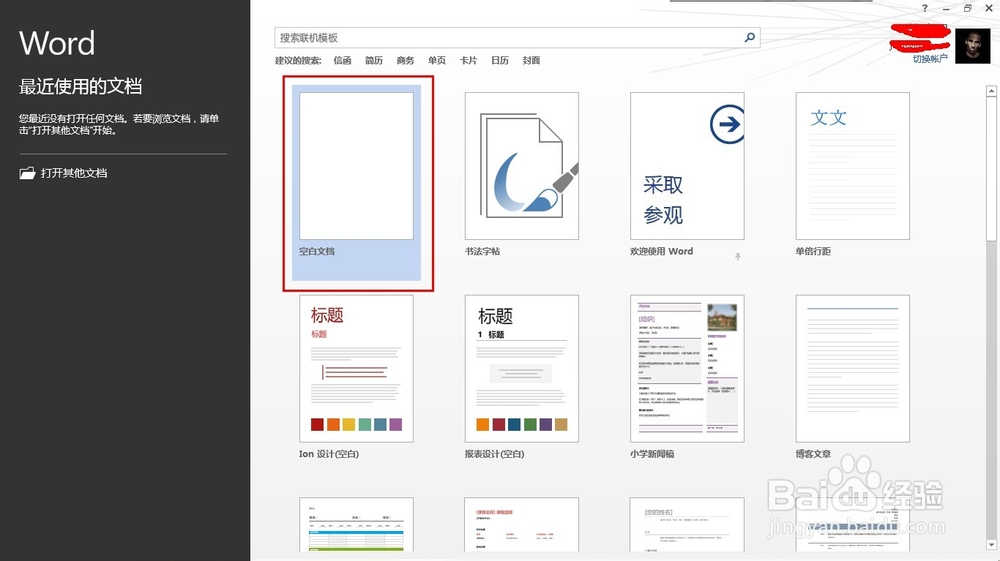Restore down the Word window

click(967, 8)
